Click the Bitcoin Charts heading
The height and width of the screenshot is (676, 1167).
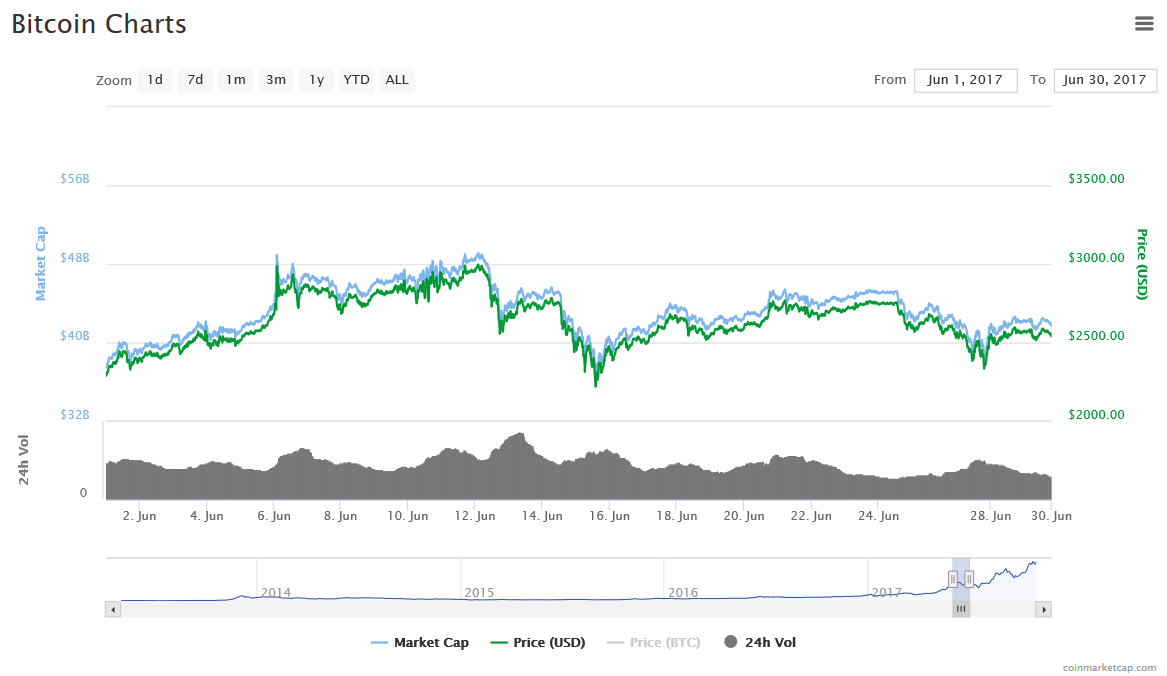pos(99,24)
